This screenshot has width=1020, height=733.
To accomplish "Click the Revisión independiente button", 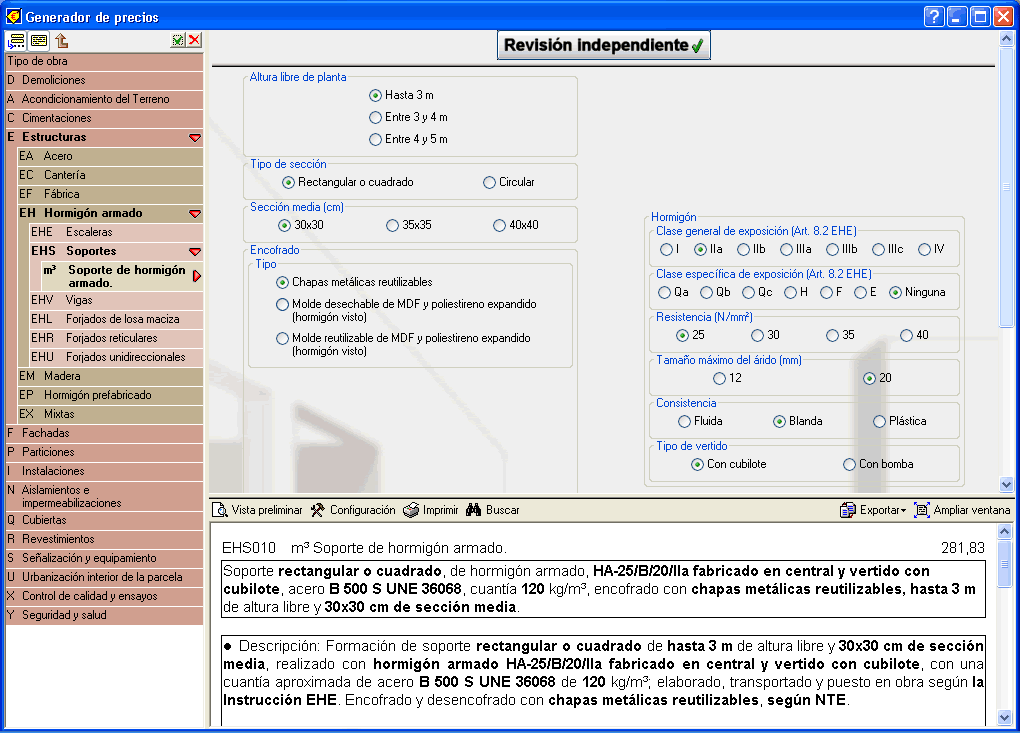I will [x=603, y=45].
